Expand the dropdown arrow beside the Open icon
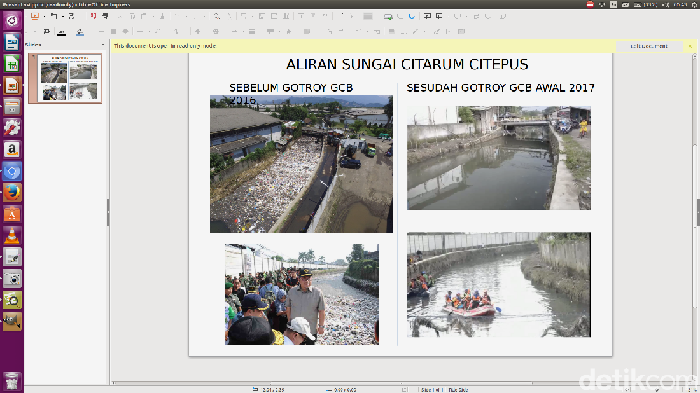The height and width of the screenshot is (393, 700). tap(63, 17)
